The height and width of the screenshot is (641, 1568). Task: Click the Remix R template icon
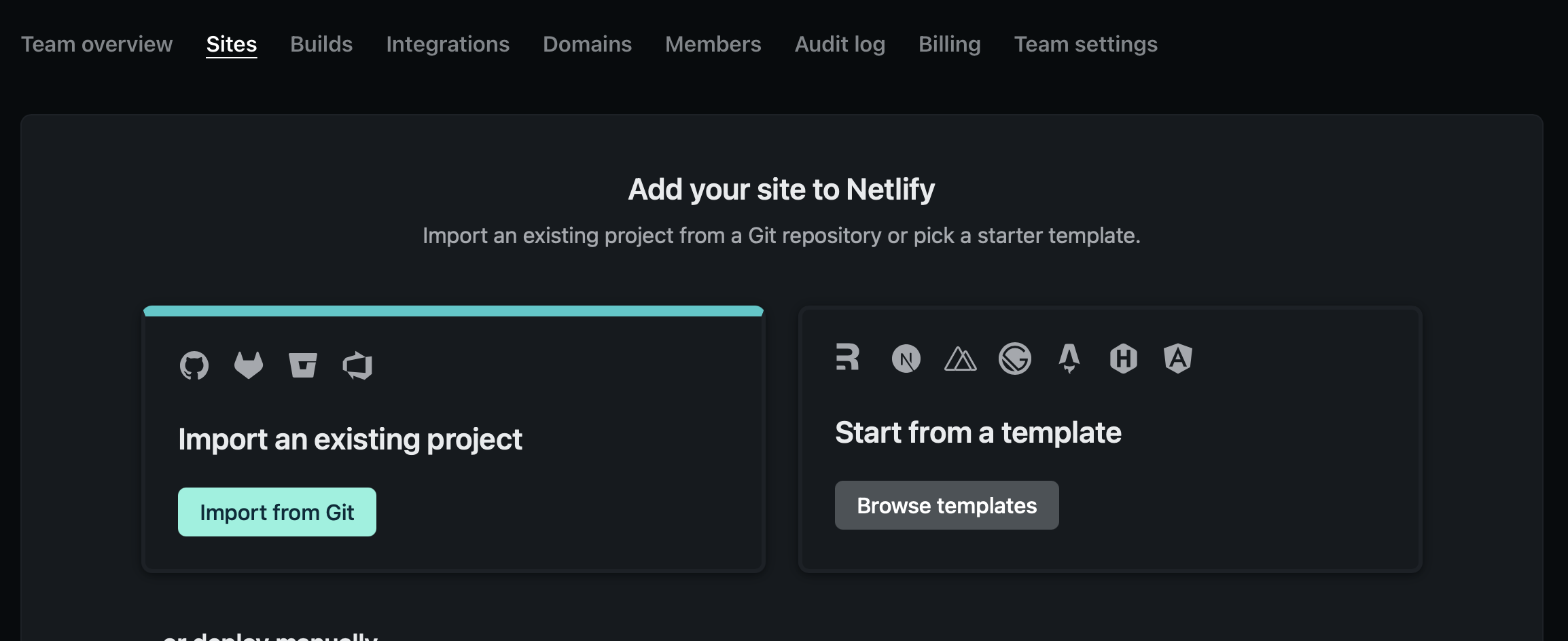click(x=848, y=357)
